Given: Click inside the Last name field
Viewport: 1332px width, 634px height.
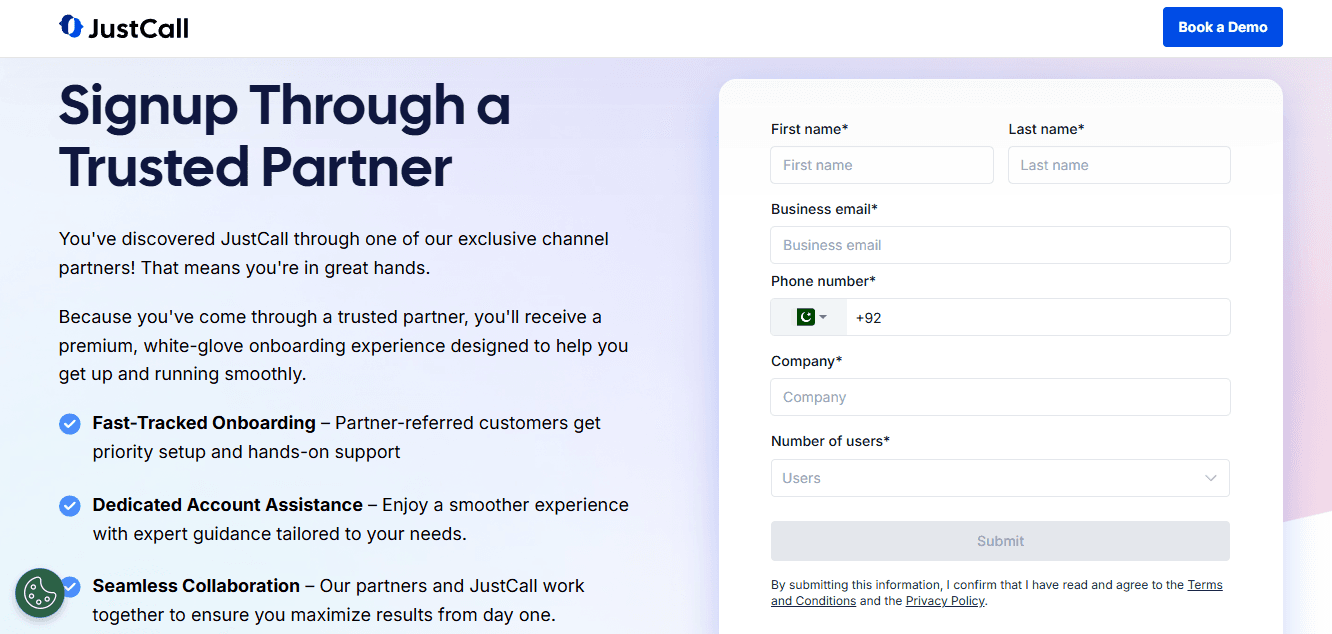Looking at the screenshot, I should tap(1118, 164).
